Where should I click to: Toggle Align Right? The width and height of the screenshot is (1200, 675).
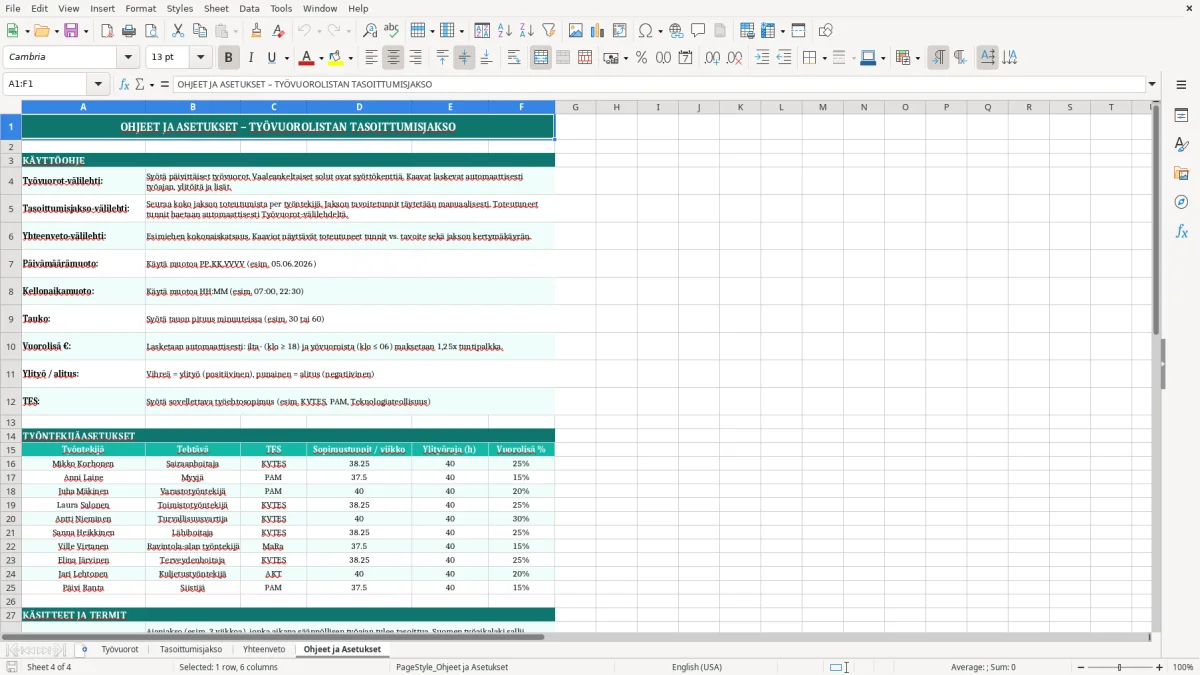415,58
